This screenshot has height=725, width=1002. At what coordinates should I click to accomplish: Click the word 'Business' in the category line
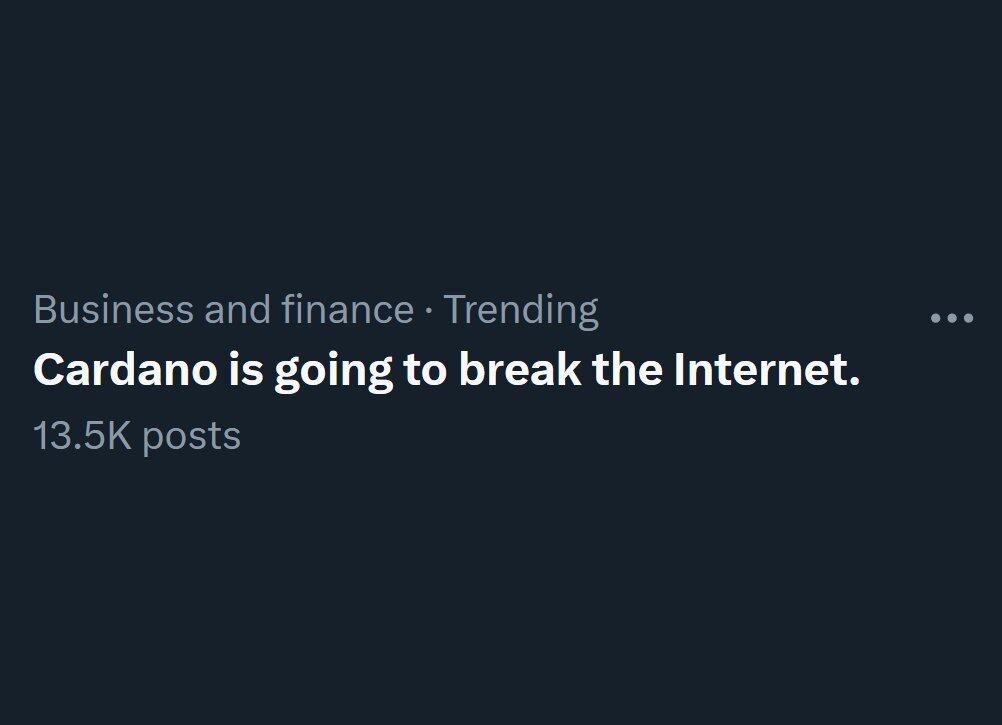click(x=114, y=310)
